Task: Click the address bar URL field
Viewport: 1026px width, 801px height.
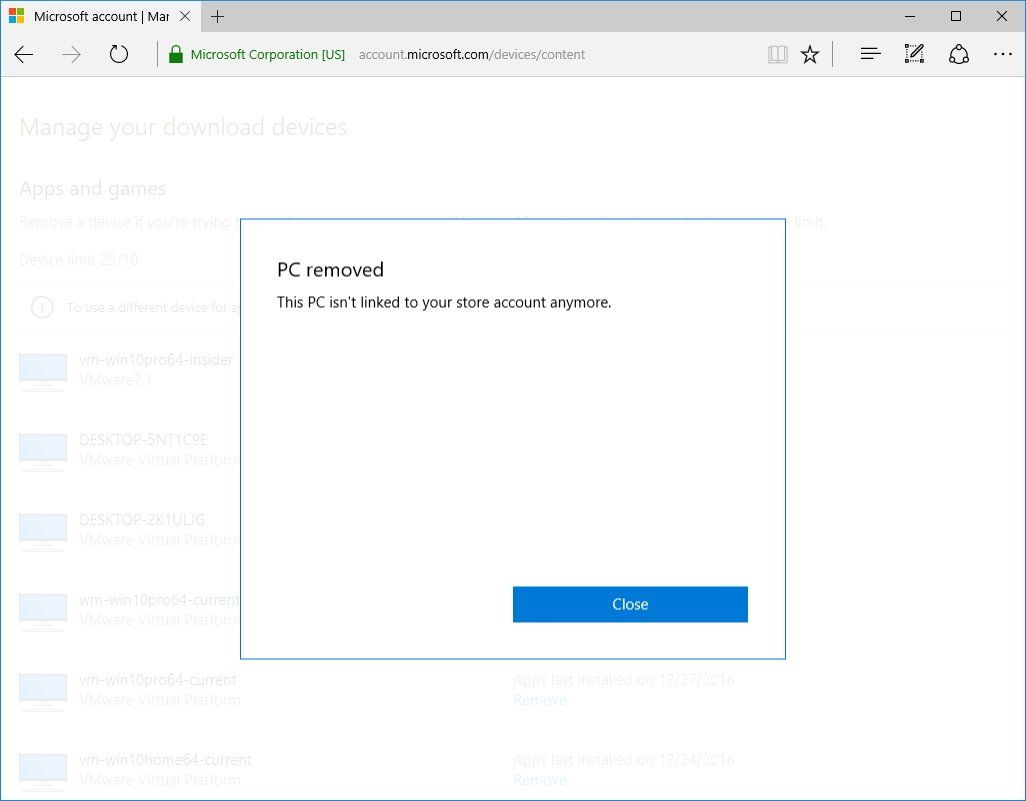Action: [x=471, y=54]
